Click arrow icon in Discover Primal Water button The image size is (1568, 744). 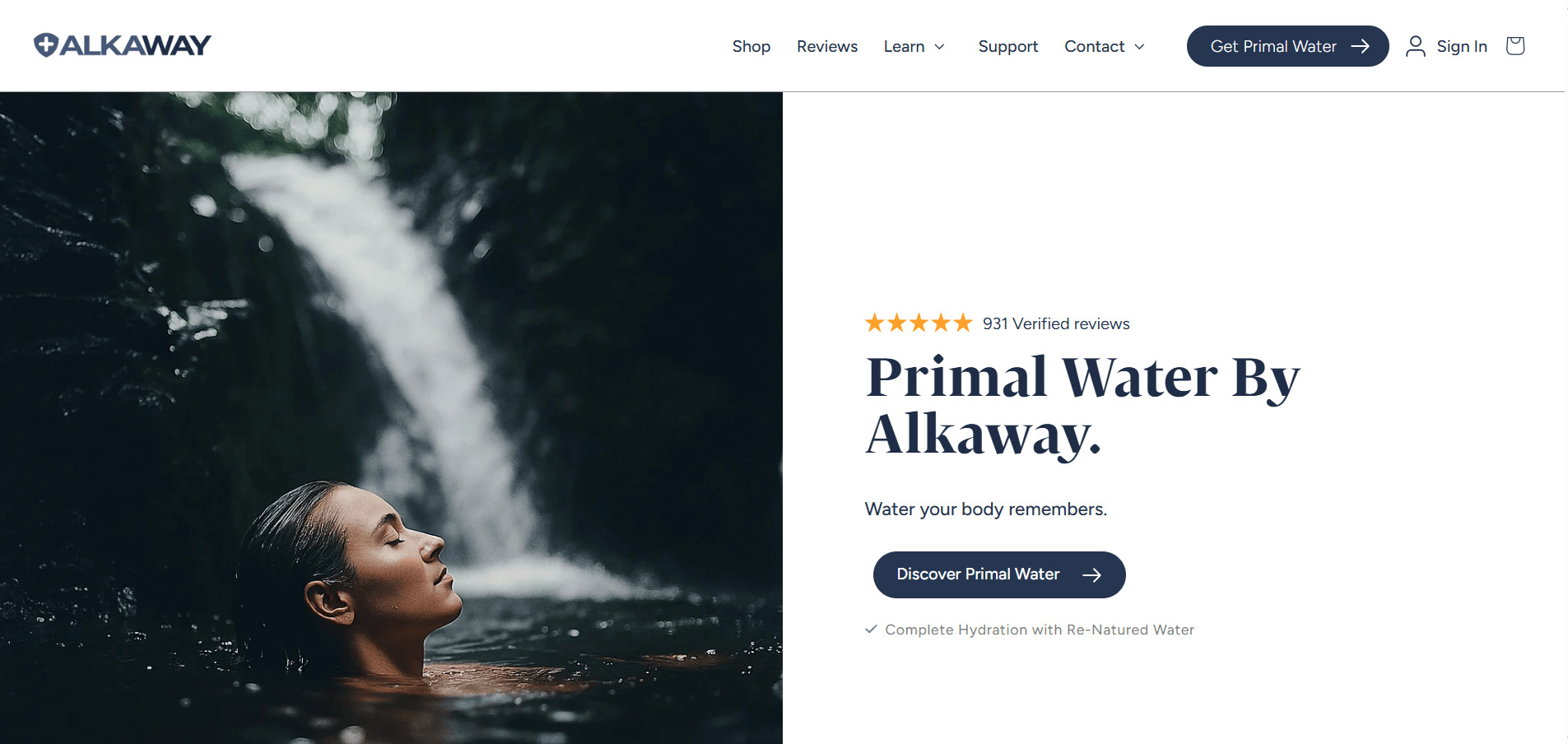1091,574
